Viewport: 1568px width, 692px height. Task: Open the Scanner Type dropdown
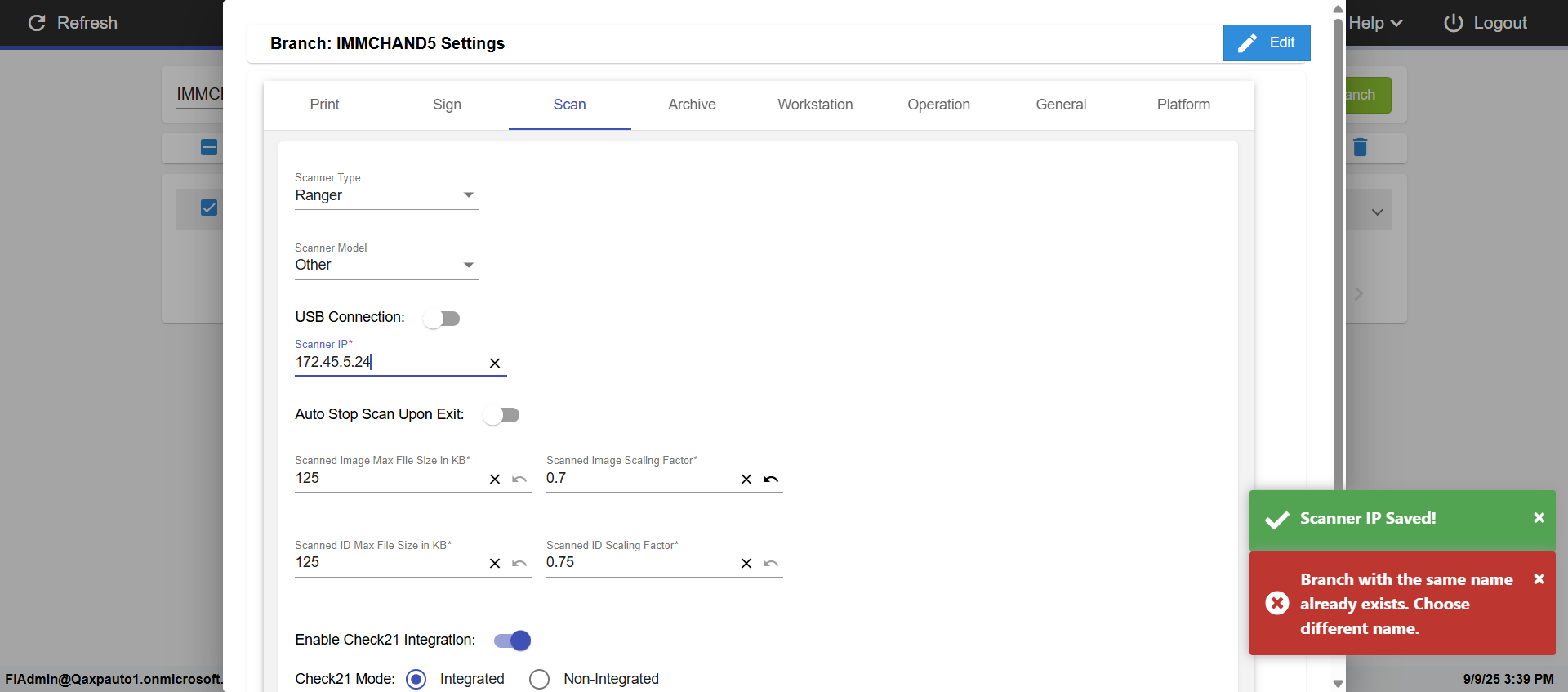(x=386, y=195)
